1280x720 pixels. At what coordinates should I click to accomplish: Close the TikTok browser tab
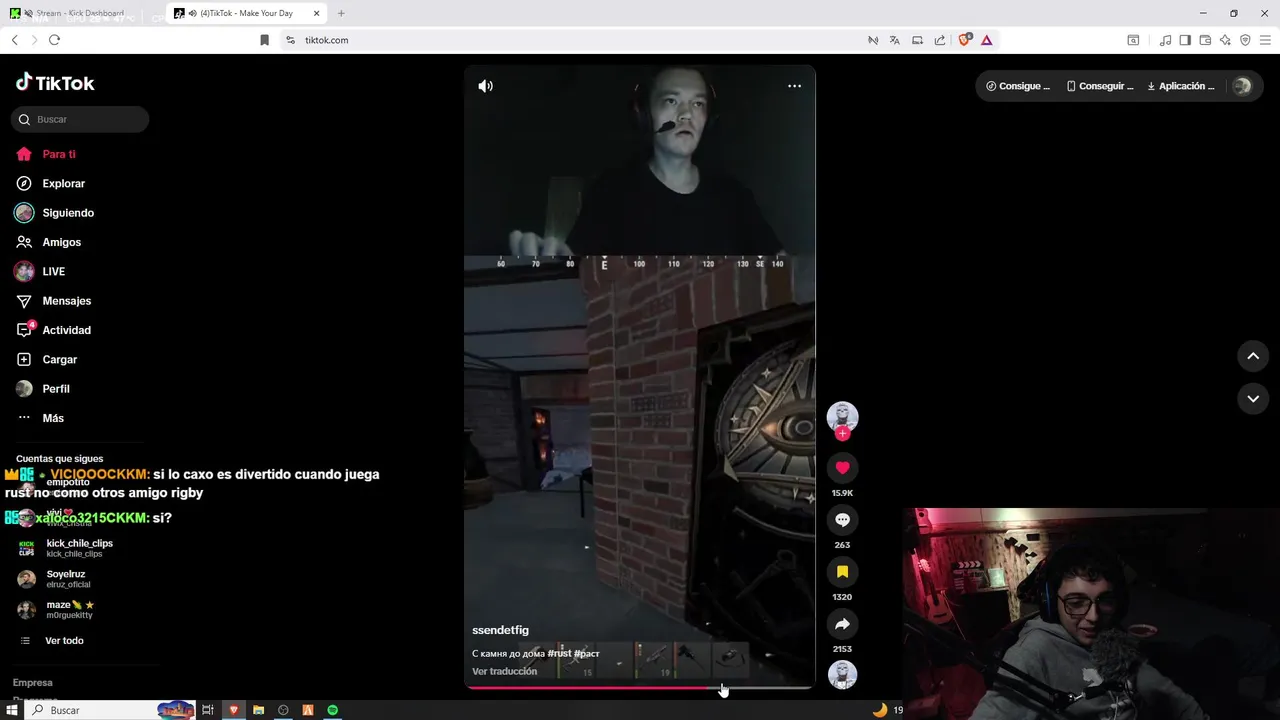click(x=317, y=13)
